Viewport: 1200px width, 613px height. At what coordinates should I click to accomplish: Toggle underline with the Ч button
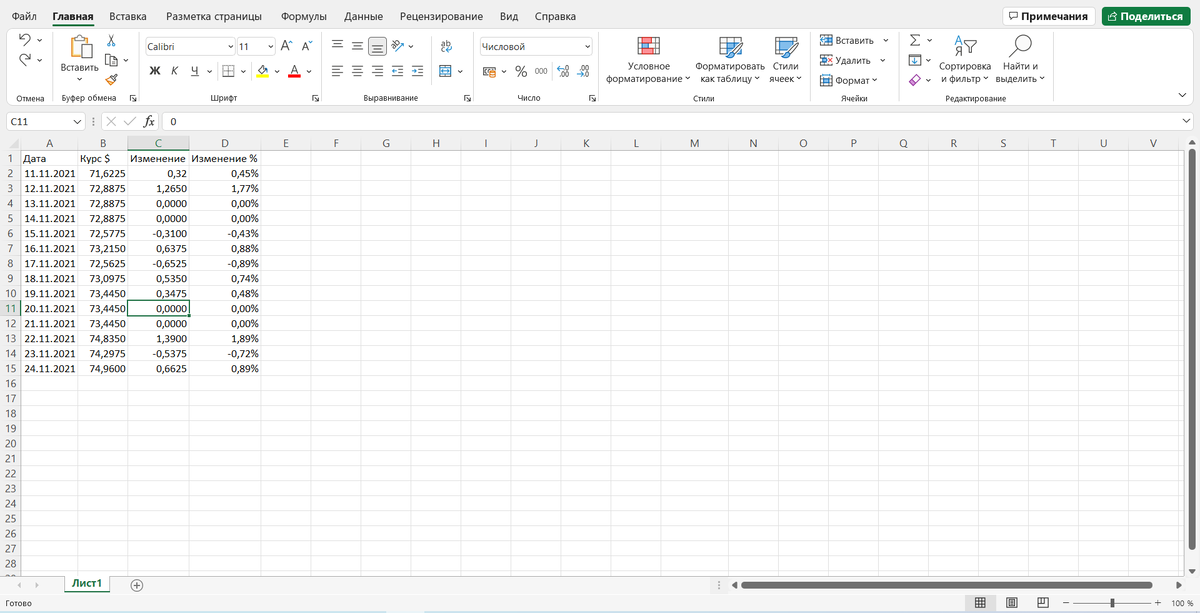pyautogui.click(x=195, y=71)
